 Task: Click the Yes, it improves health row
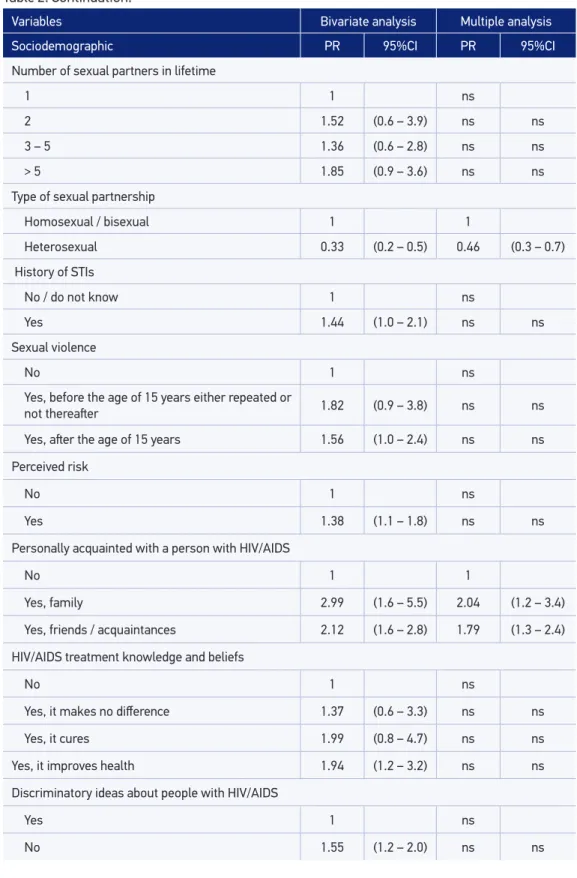(x=289, y=765)
